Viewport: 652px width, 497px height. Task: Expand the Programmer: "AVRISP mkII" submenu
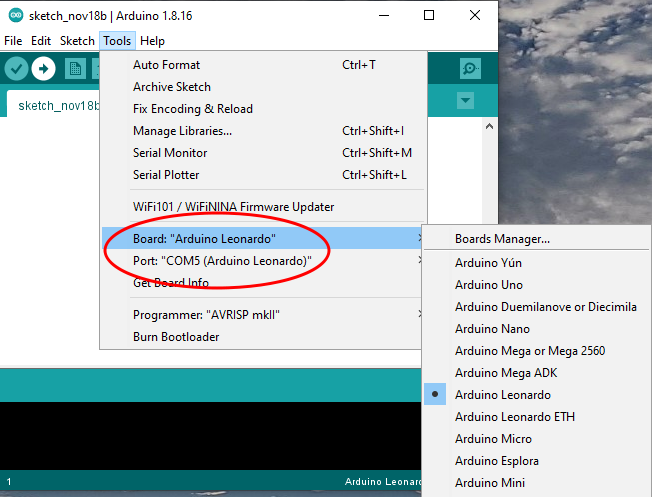263,315
